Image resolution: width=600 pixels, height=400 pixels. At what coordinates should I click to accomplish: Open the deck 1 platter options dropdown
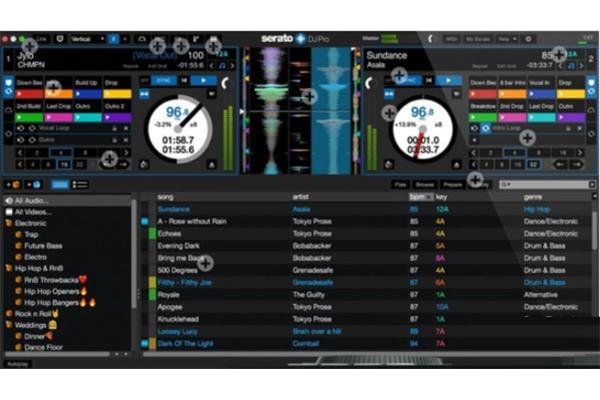coord(212,94)
